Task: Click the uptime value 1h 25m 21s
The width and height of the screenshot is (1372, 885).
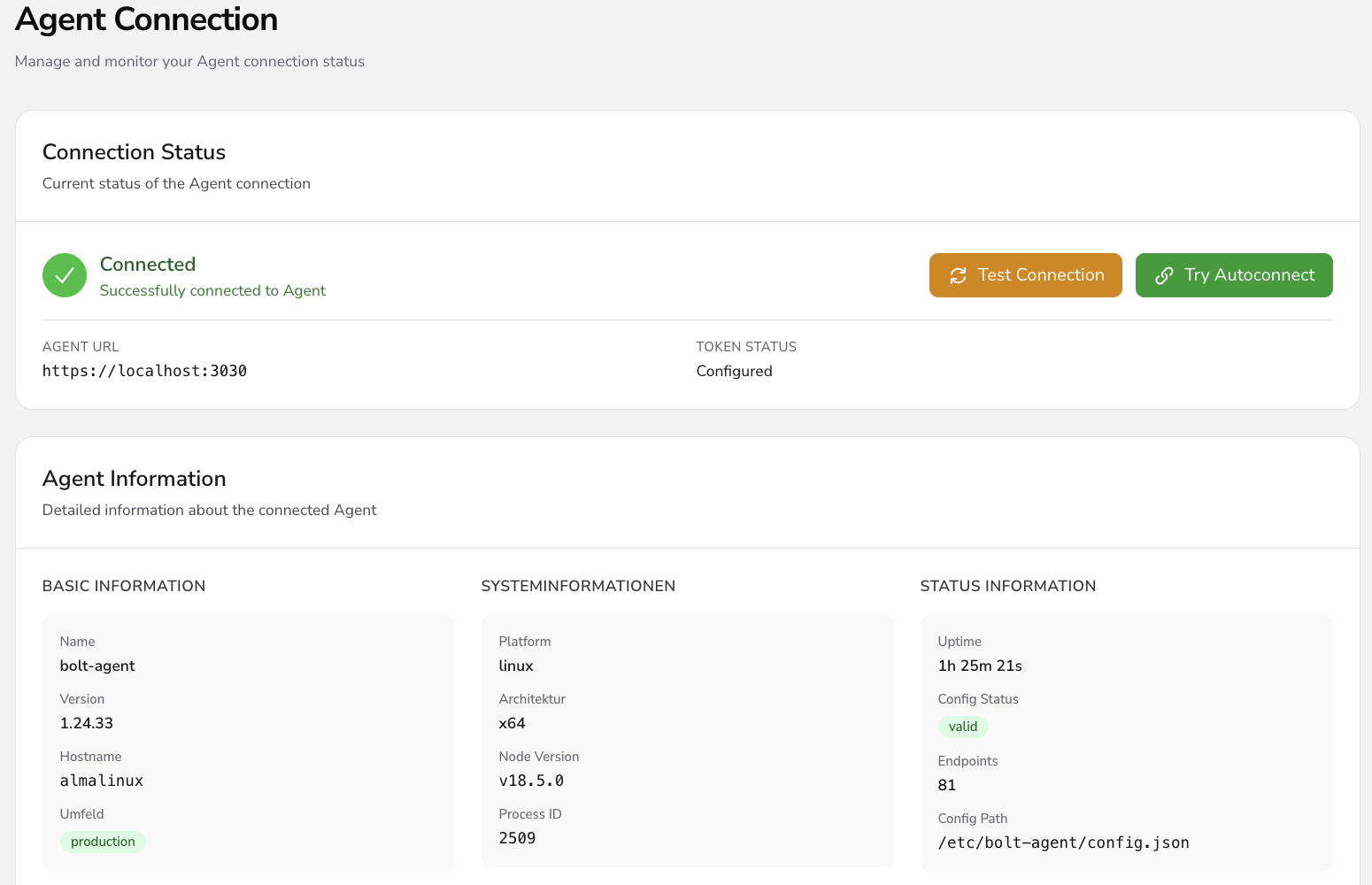Action: pyautogui.click(x=980, y=666)
